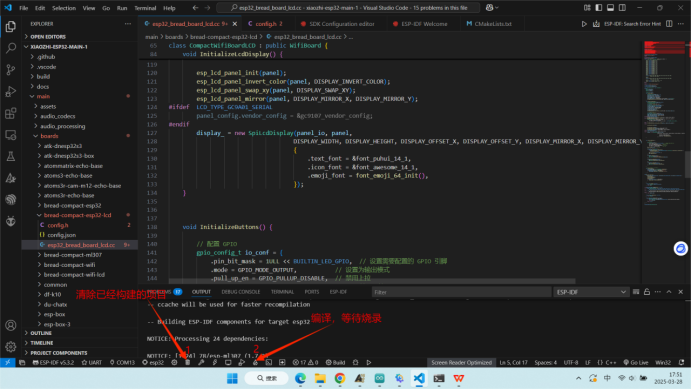Open the ESP-IDF monitor device icon
The height and width of the screenshot is (389, 692).
tap(228, 363)
